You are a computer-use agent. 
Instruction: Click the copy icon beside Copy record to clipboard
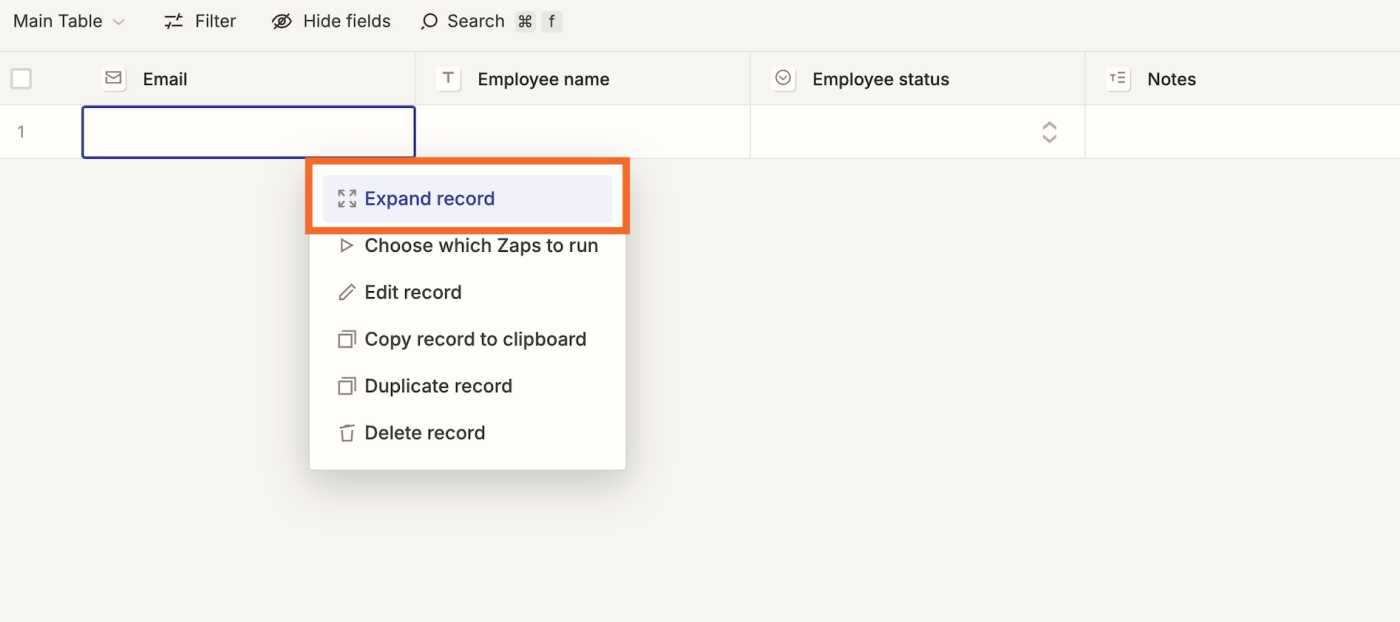347,339
